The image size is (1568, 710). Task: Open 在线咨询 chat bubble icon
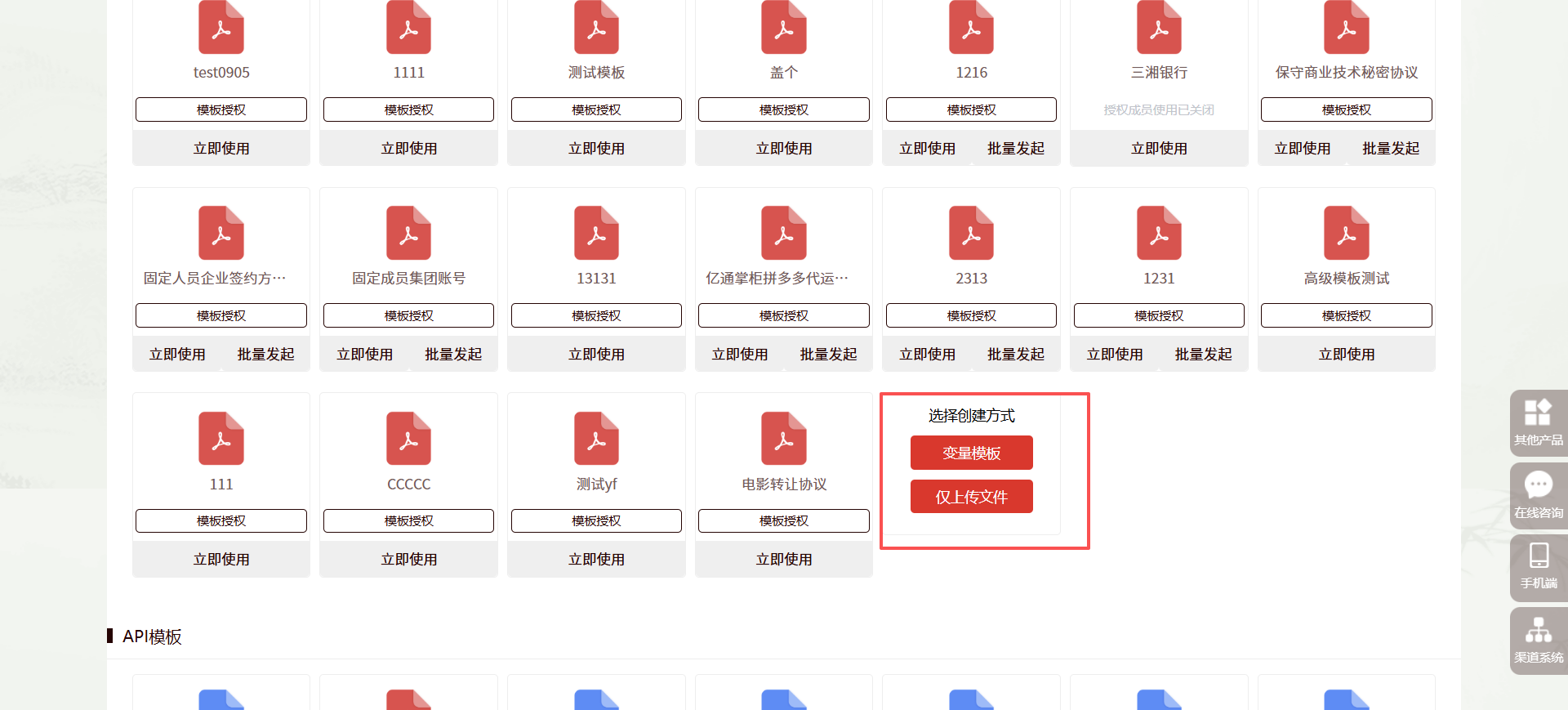click(x=1538, y=485)
